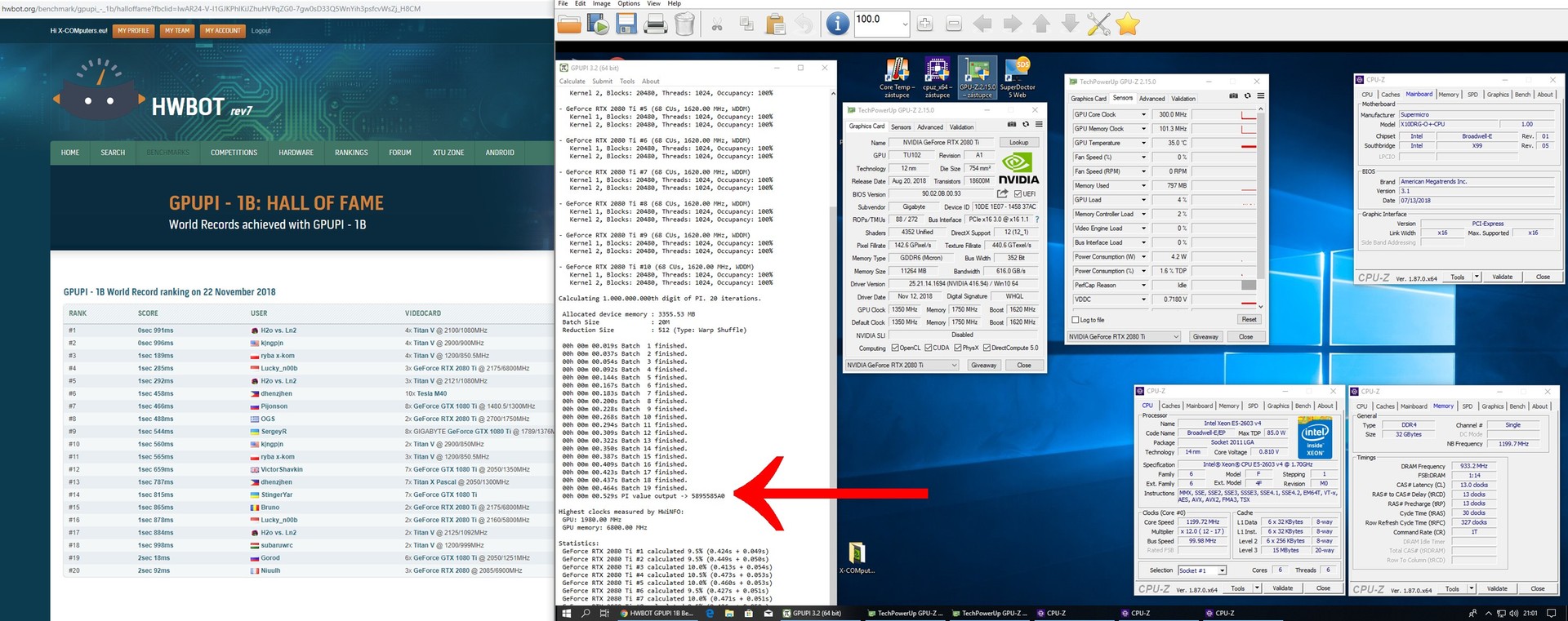Click Bus Interface question mark in GPU-Z
This screenshot has width=1568, height=621.
point(1037,220)
